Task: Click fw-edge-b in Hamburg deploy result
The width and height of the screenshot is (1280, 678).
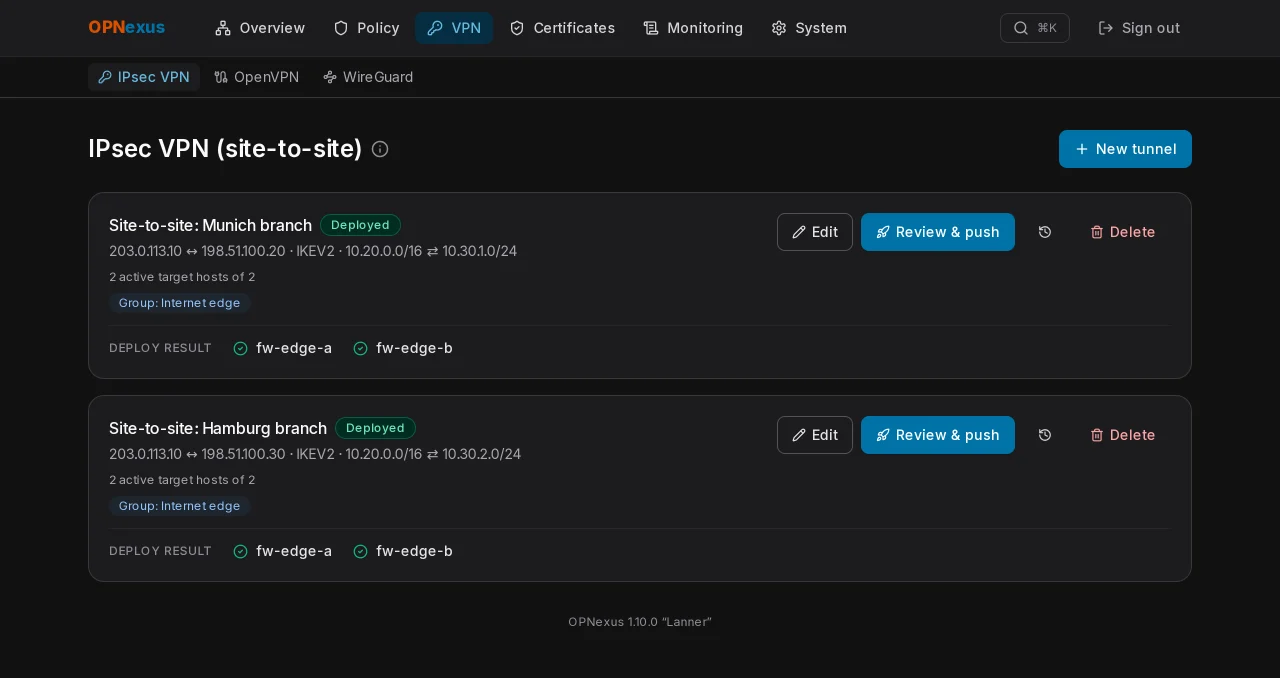Action: click(403, 551)
